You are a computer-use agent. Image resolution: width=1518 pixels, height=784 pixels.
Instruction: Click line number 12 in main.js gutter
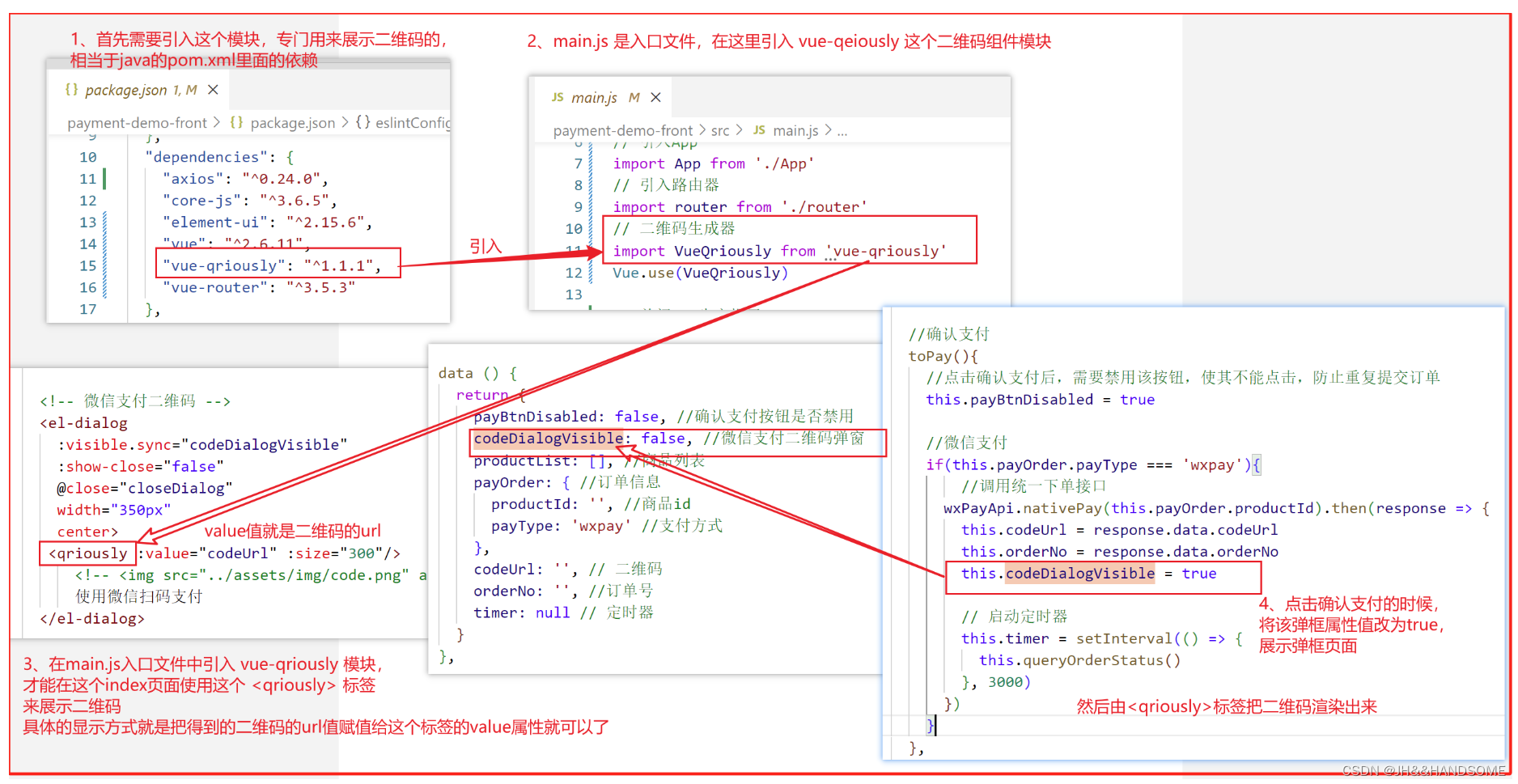[x=574, y=273]
